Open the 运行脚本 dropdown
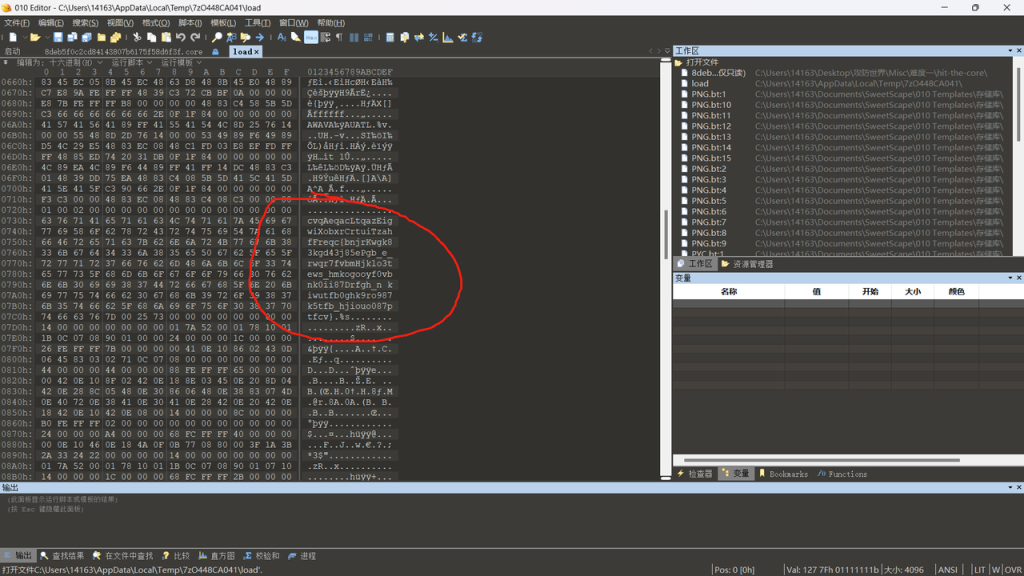The image size is (1024, 576). 131,62
